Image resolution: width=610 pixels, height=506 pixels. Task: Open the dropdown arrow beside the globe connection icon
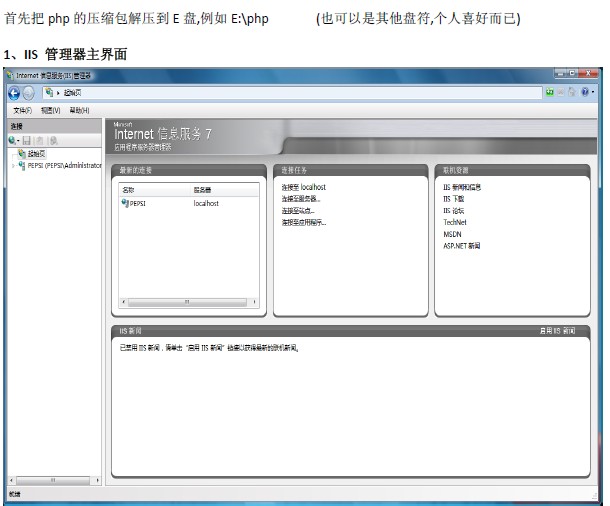pos(18,141)
